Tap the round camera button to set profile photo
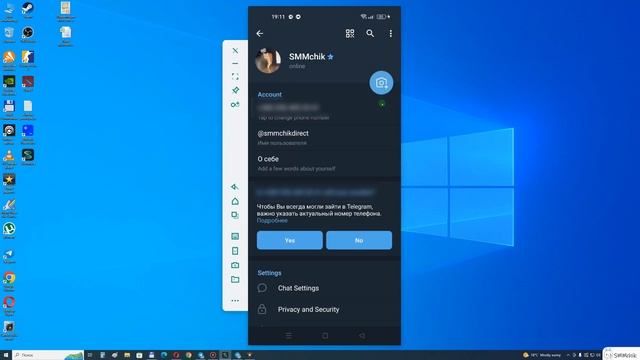640x360 pixels. tap(381, 83)
